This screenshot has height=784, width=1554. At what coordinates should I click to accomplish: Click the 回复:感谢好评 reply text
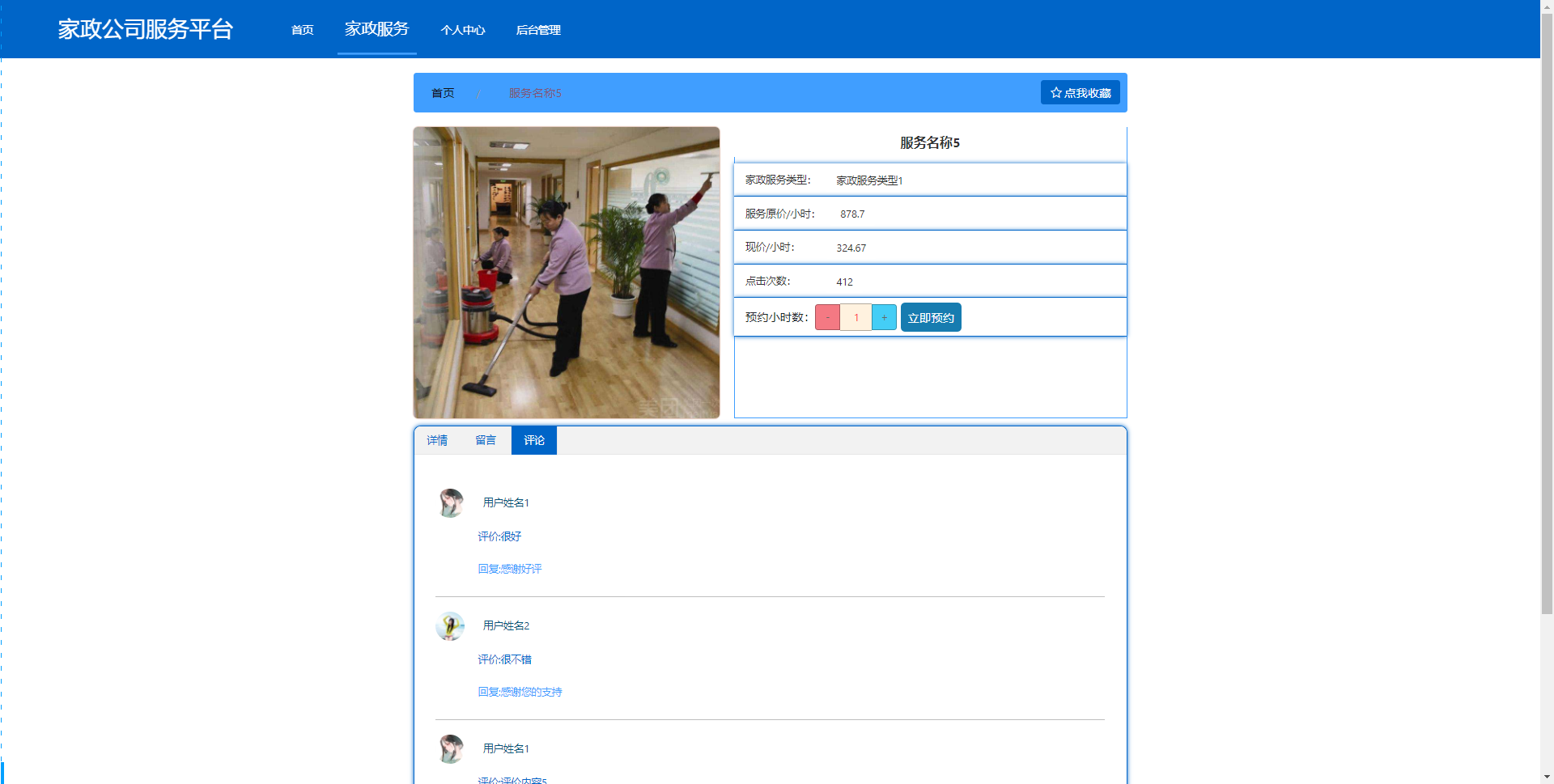[510, 569]
